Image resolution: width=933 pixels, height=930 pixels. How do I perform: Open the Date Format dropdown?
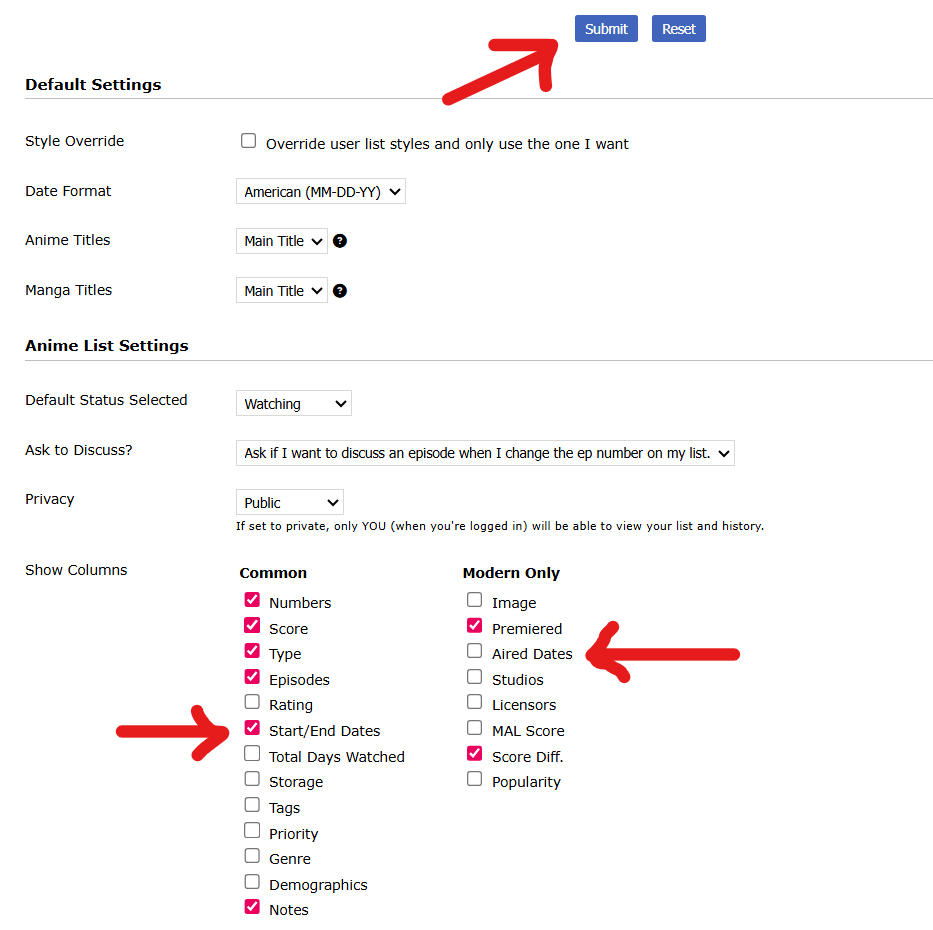[x=320, y=191]
